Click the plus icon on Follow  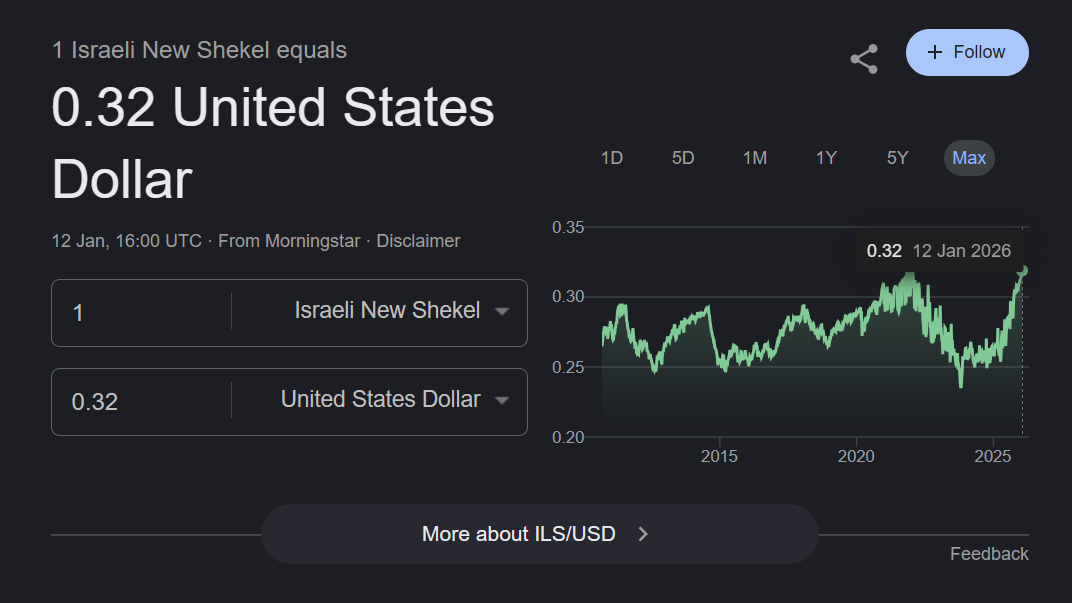click(935, 52)
